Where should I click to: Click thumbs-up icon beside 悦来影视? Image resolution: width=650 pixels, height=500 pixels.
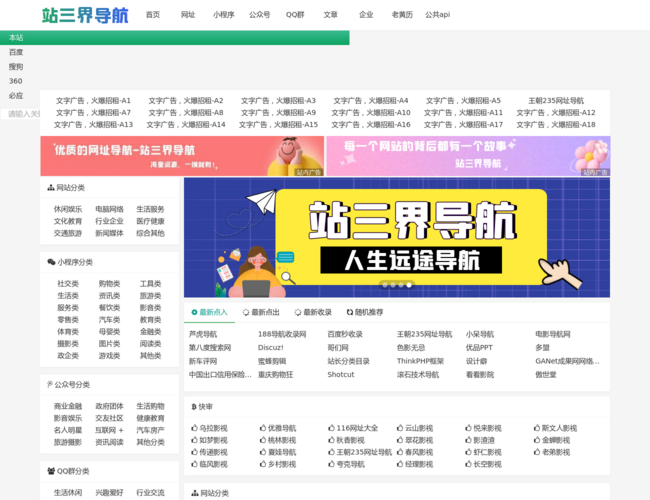coord(468,428)
